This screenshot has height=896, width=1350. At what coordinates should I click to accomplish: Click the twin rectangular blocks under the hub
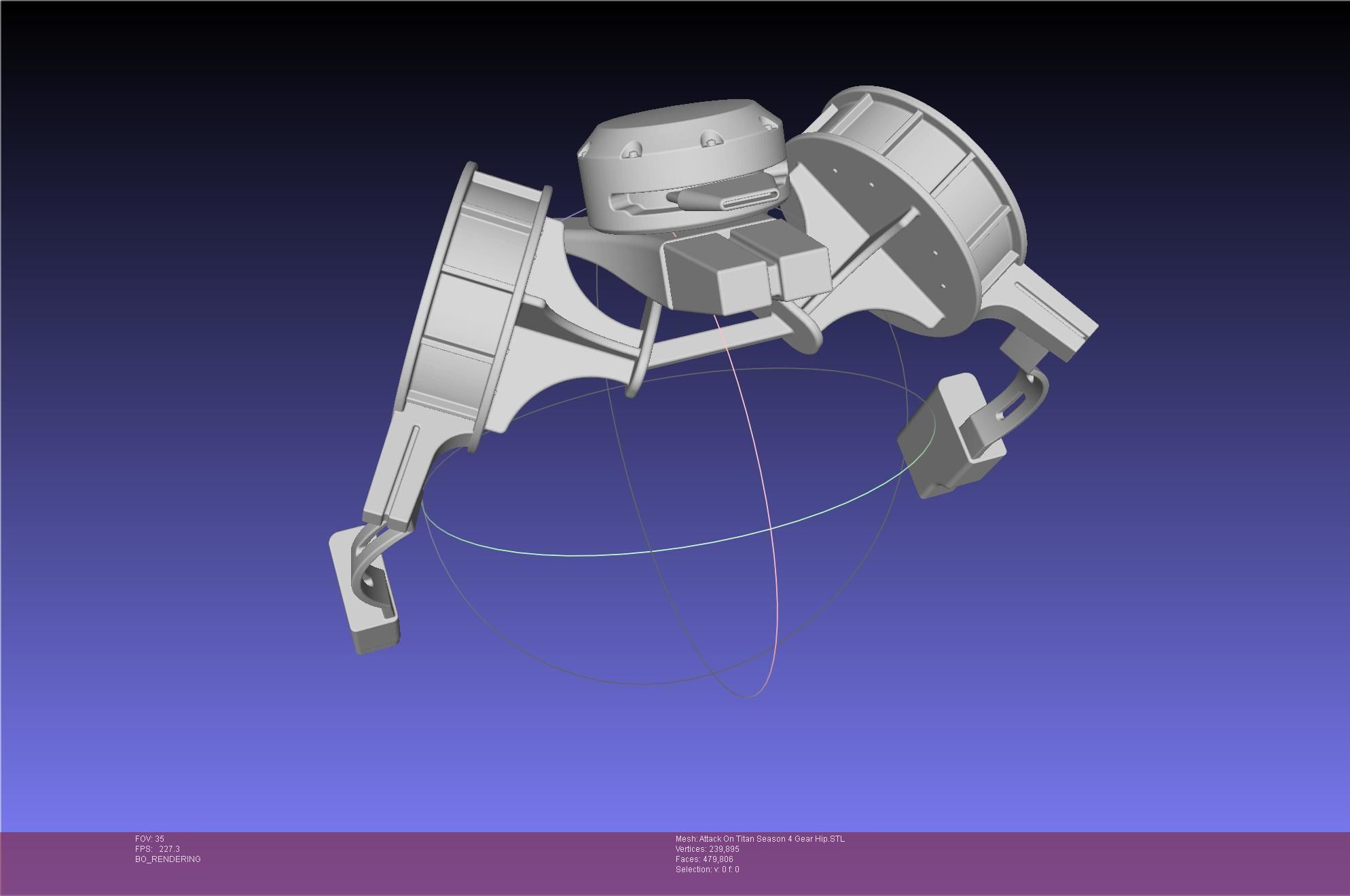(746, 268)
